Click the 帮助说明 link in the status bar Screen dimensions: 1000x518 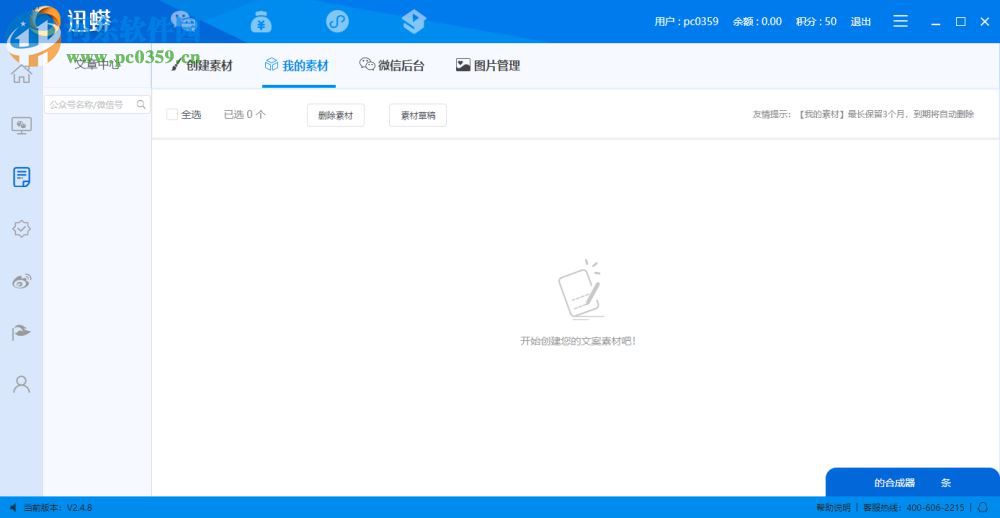coord(834,508)
